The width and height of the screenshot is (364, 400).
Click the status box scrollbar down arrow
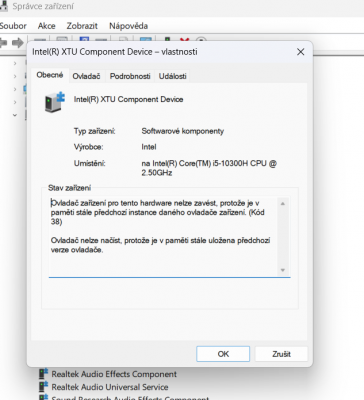pyautogui.click(x=283, y=270)
